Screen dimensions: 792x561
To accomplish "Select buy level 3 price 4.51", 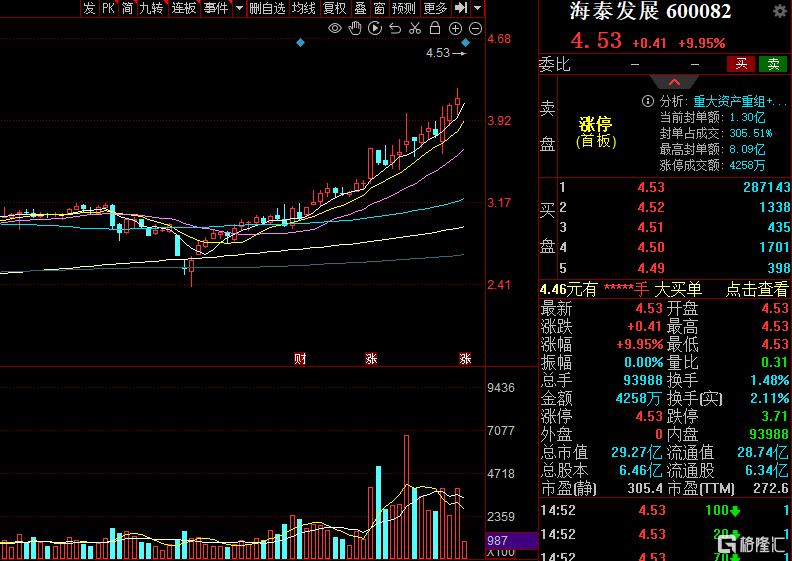I will [x=651, y=227].
